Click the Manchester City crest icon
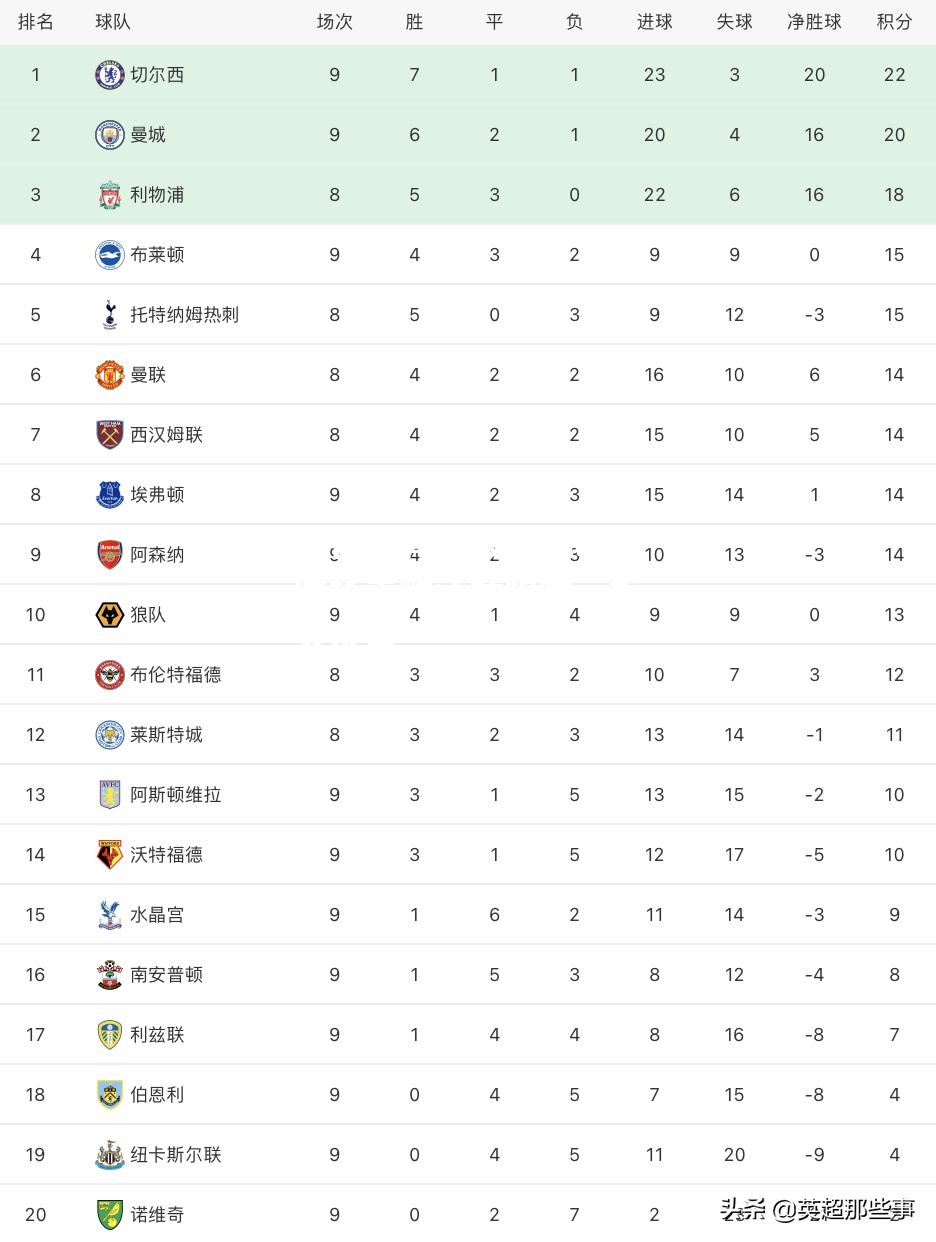The height and width of the screenshot is (1242, 936). tap(110, 135)
